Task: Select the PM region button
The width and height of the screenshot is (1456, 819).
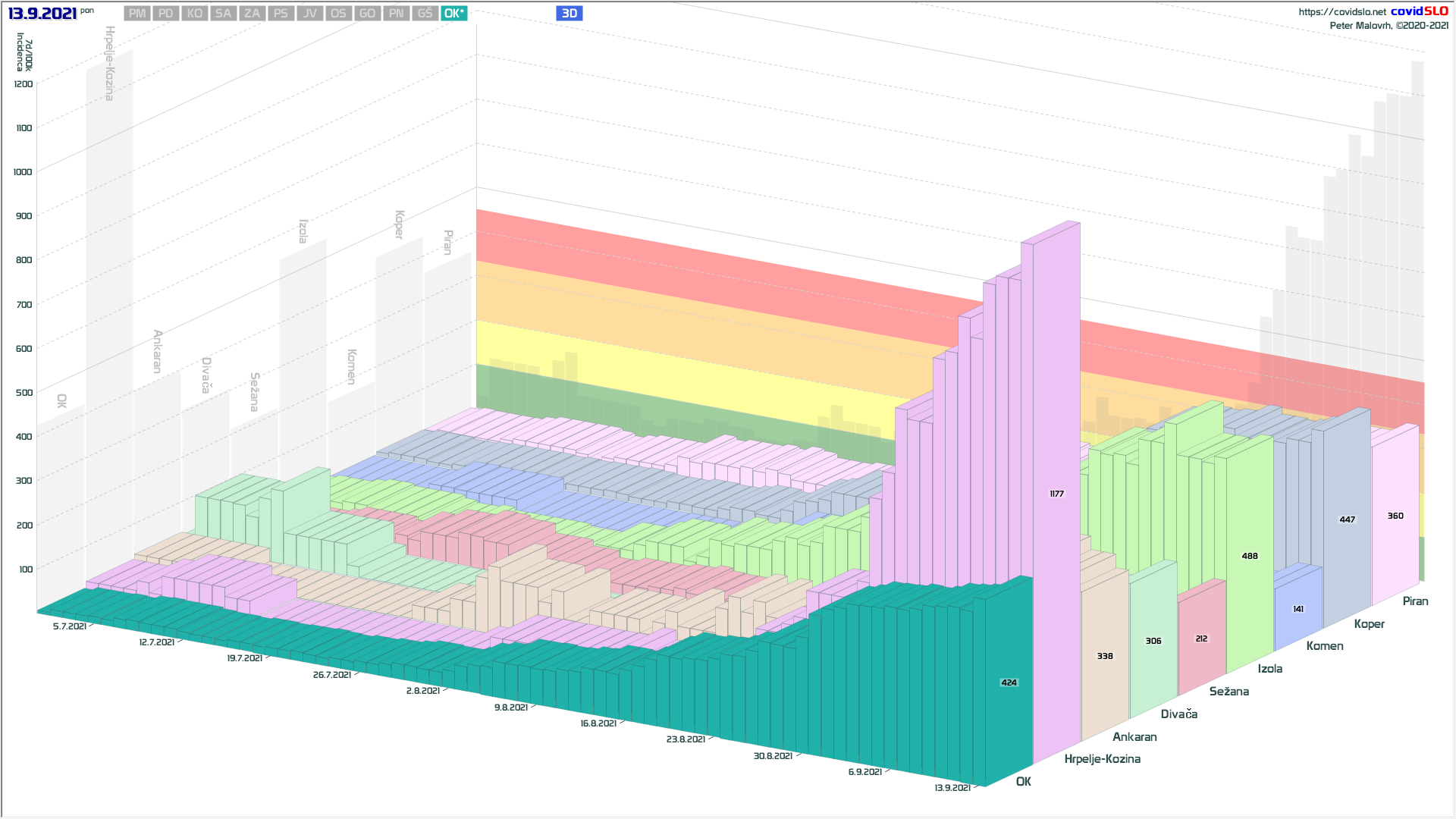Action: coord(137,14)
